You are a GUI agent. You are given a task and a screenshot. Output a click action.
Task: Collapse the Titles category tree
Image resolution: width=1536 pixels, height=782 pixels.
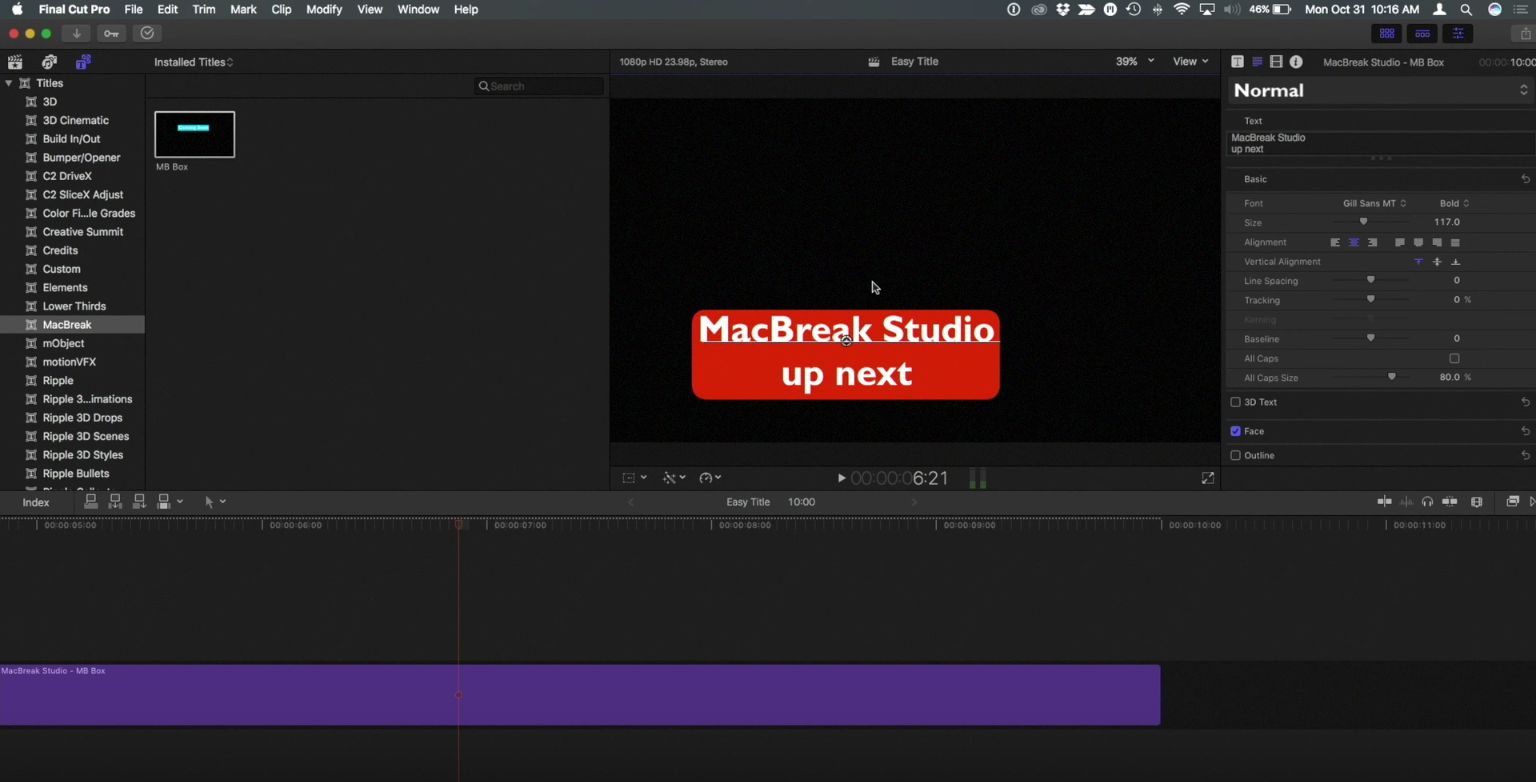[x=9, y=83]
